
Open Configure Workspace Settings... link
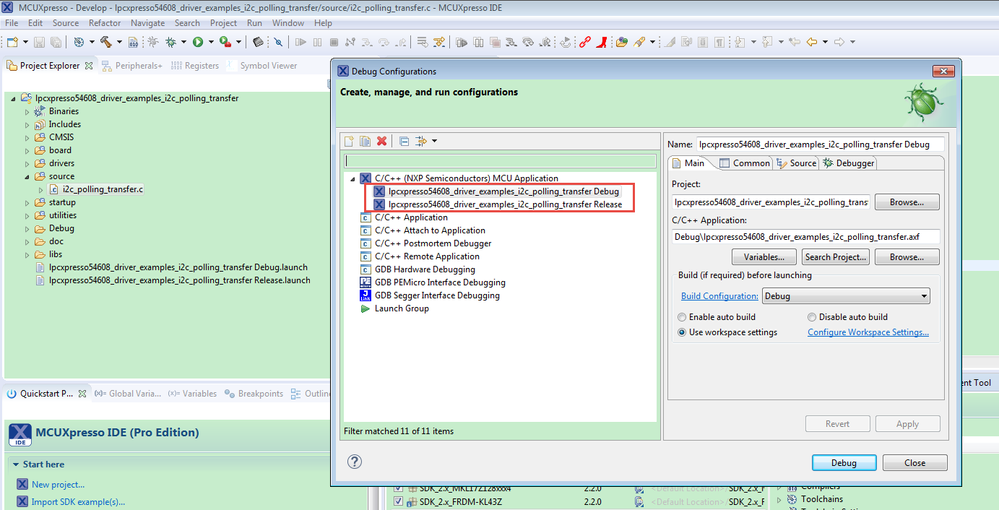pyautogui.click(x=868, y=332)
